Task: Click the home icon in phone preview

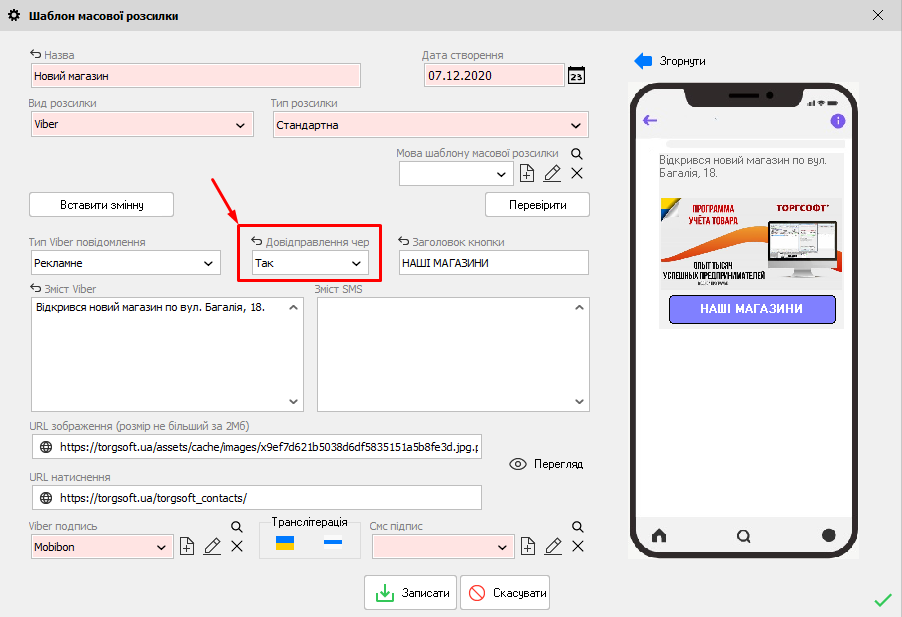Action: pyautogui.click(x=658, y=535)
